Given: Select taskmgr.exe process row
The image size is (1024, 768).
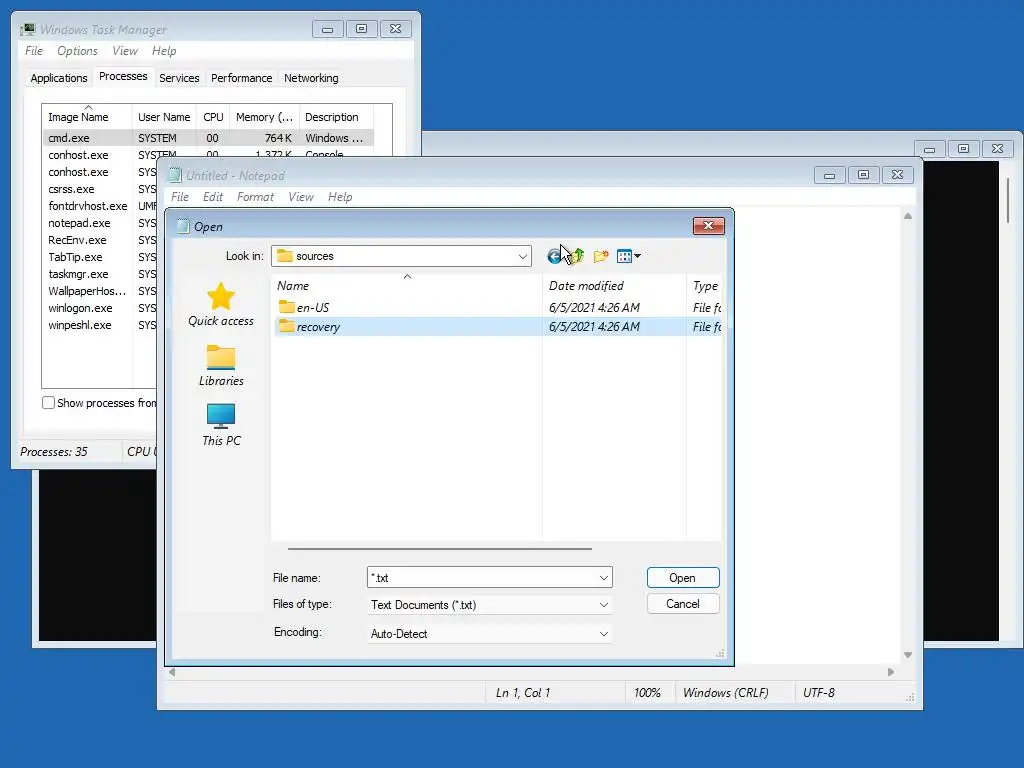Looking at the screenshot, I should tap(100, 274).
